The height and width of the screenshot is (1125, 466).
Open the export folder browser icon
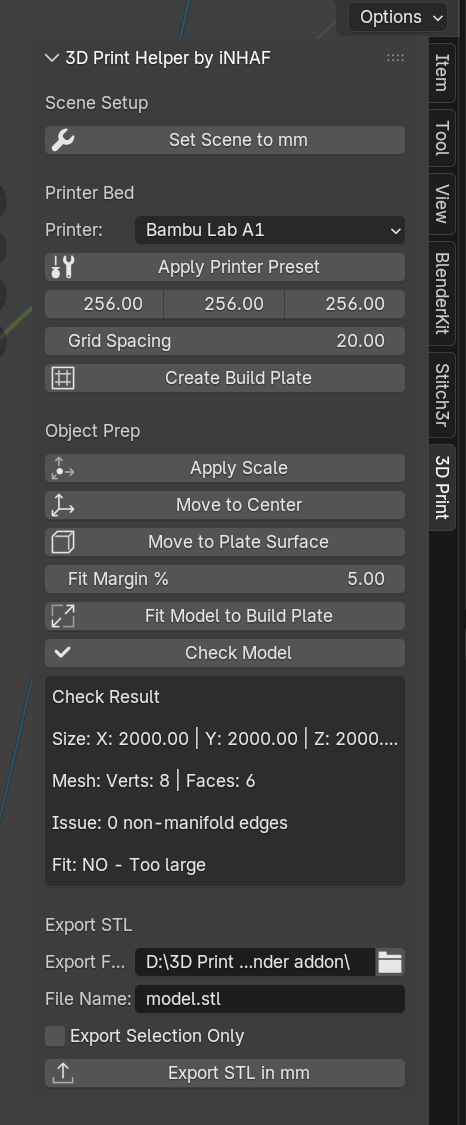pyautogui.click(x=389, y=962)
